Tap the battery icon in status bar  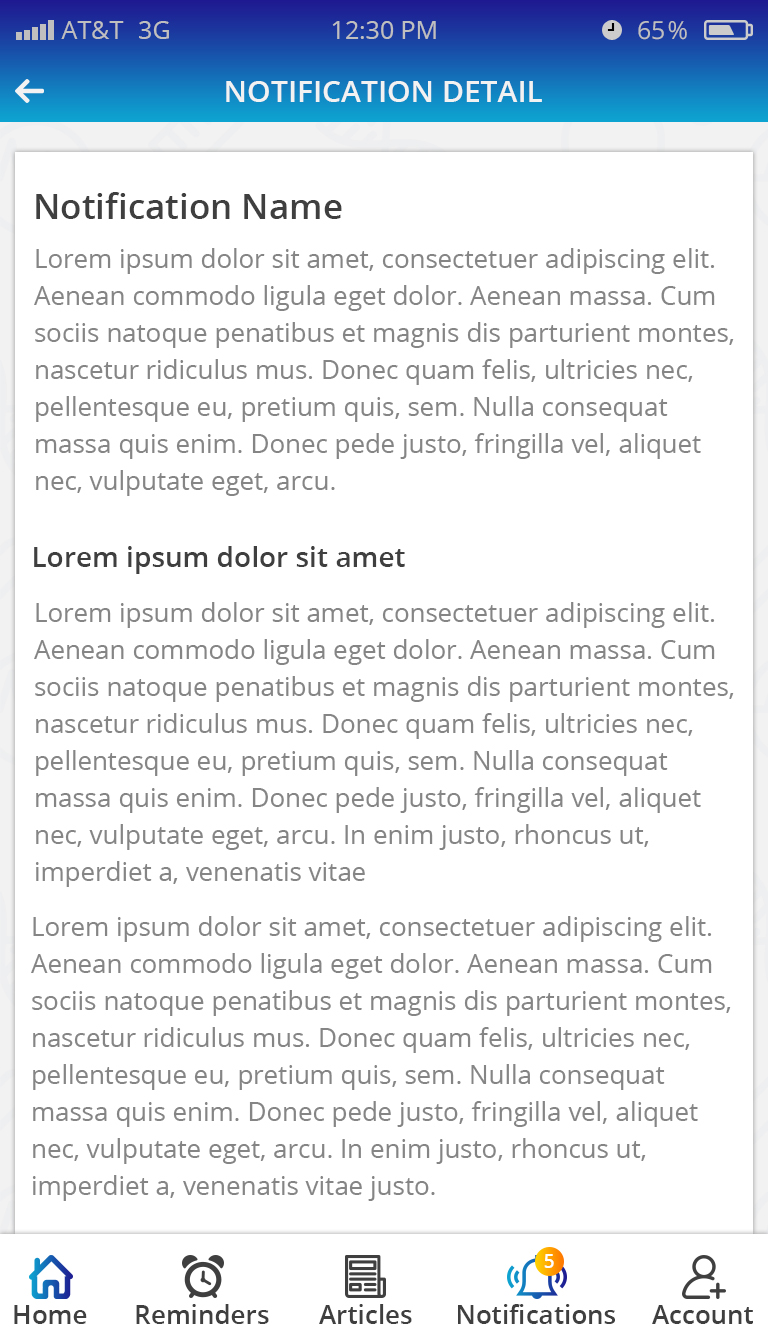tap(728, 31)
